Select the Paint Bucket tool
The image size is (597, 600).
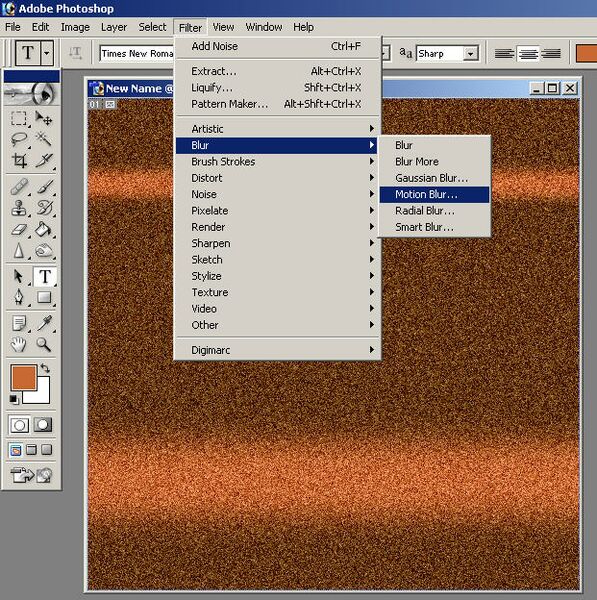(x=44, y=229)
